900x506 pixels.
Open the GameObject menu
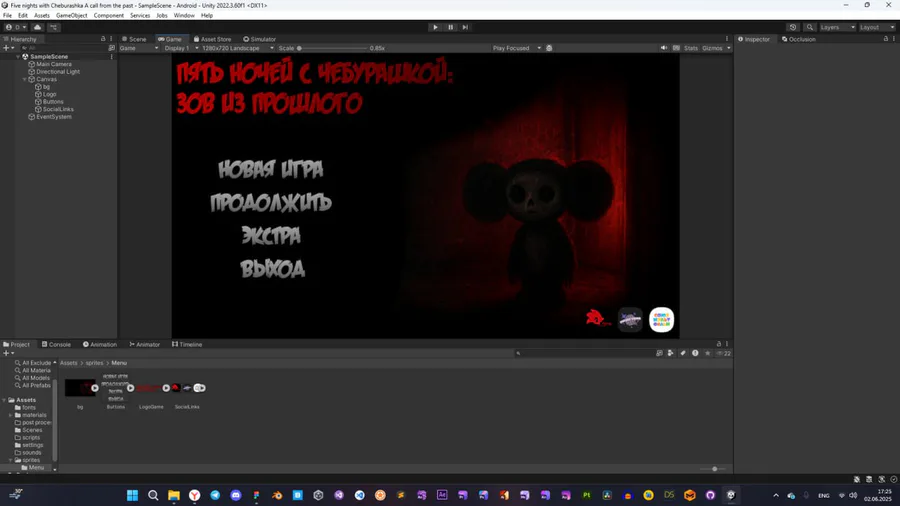pyautogui.click(x=72, y=15)
